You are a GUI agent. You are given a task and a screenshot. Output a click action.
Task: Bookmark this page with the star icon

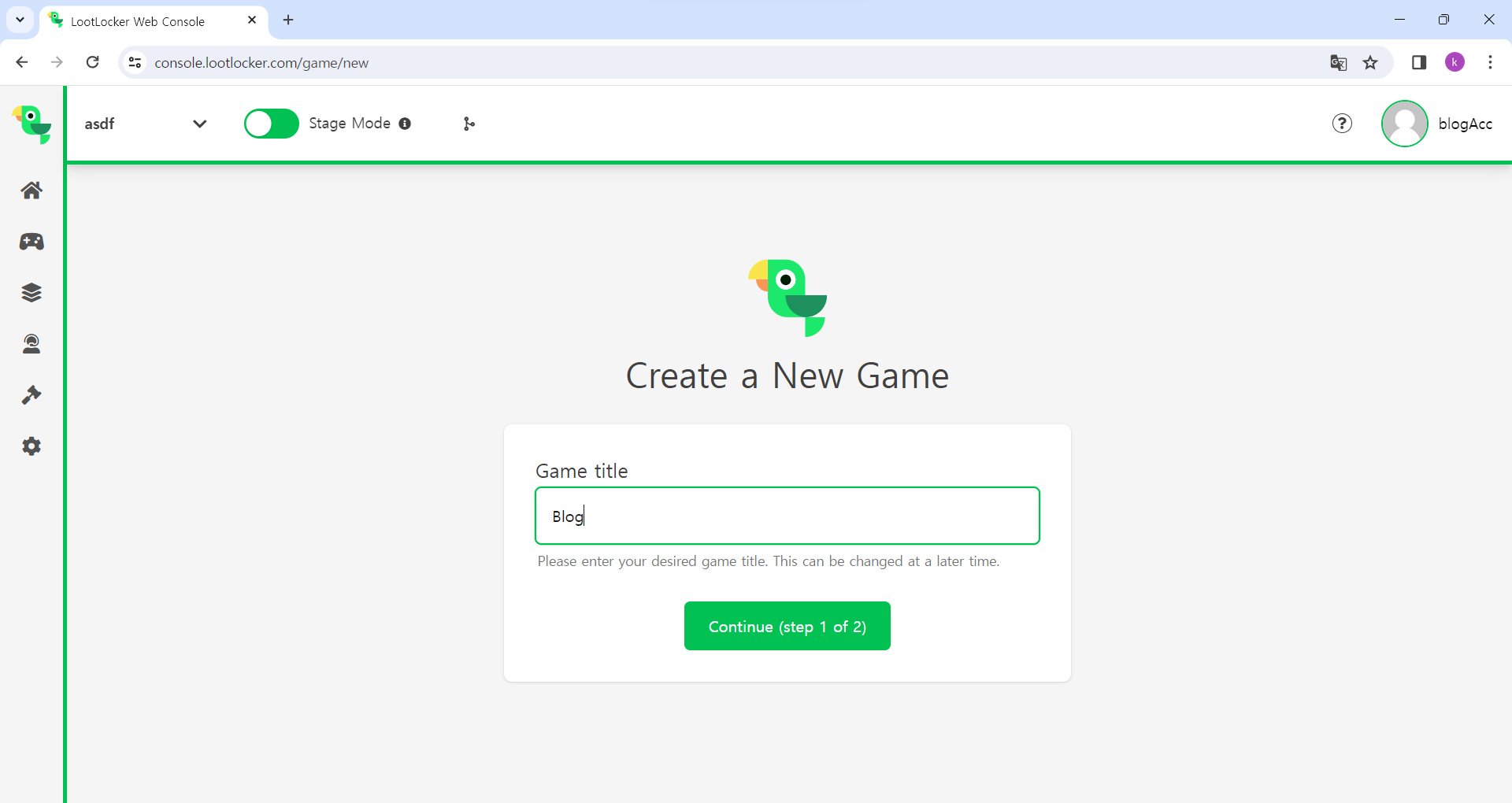pyautogui.click(x=1371, y=62)
